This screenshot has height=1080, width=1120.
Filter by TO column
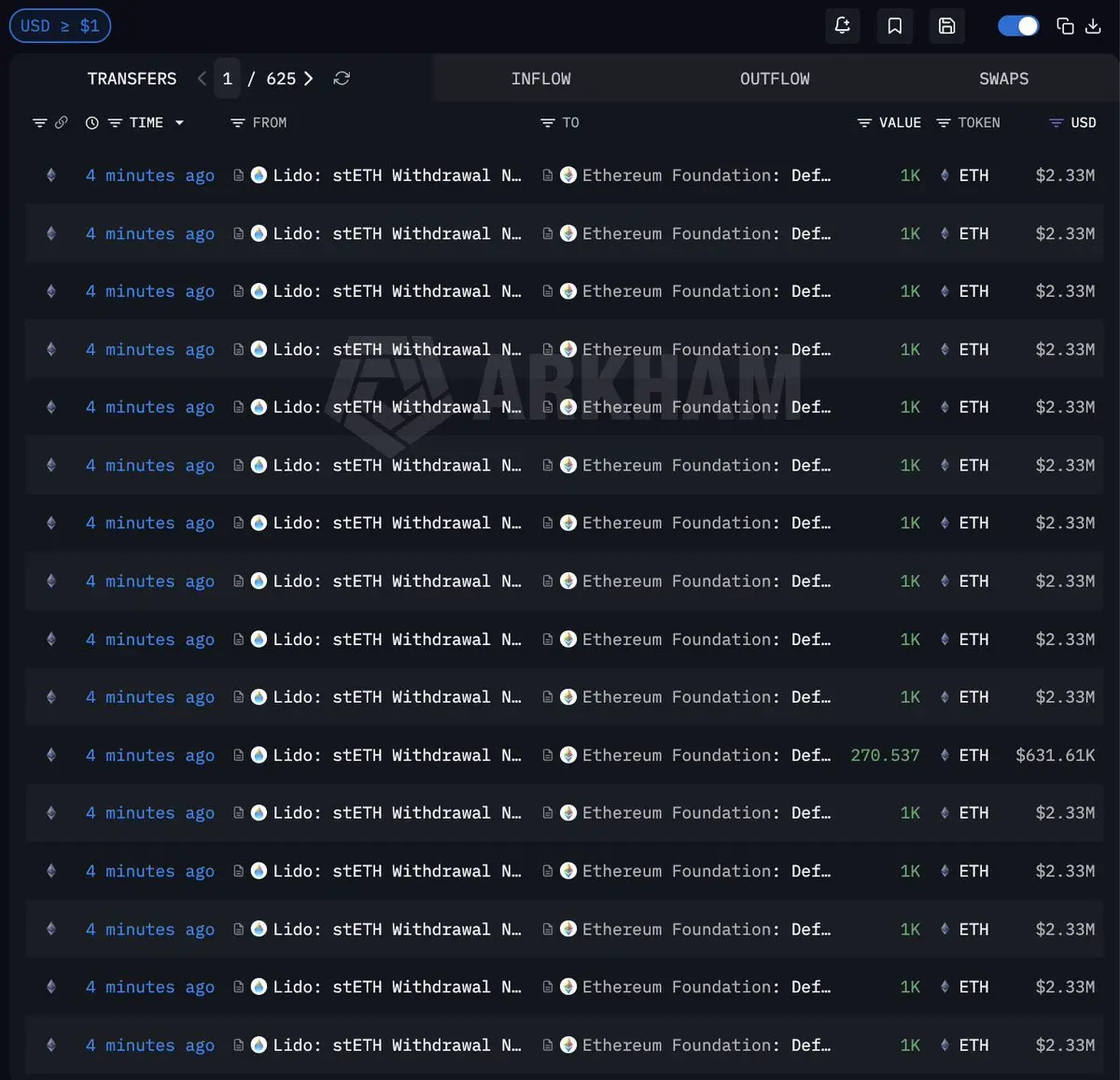(548, 123)
